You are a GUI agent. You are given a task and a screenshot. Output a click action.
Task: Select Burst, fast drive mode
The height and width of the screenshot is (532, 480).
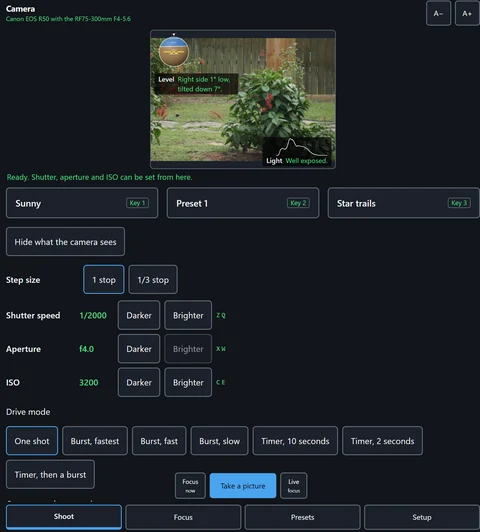[x=159, y=441]
